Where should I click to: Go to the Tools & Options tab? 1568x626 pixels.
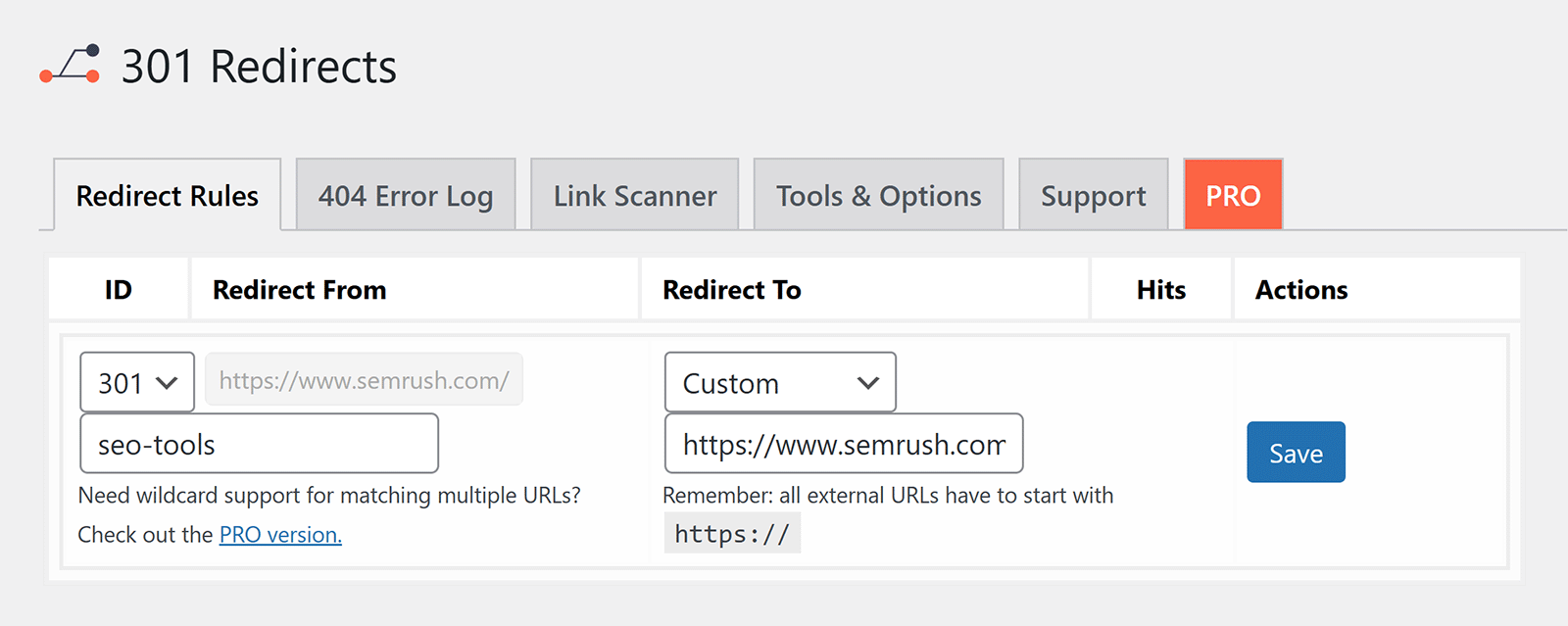pos(877,195)
